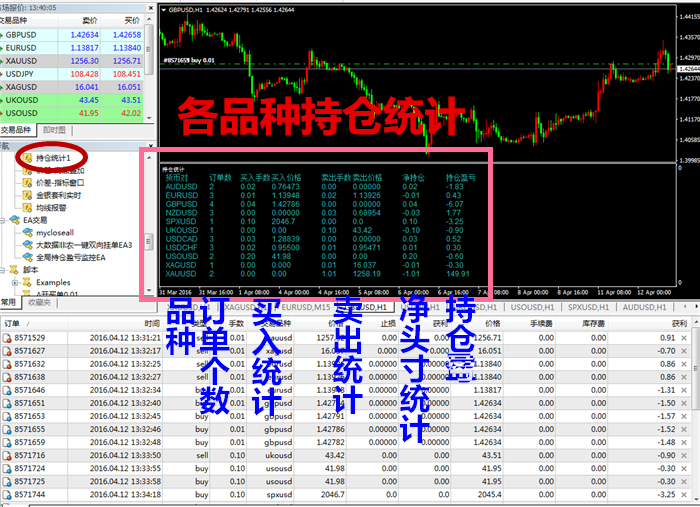This screenshot has height=507, width=700.
Task: Select the UKOUSD row in market watch
Action: [71, 100]
